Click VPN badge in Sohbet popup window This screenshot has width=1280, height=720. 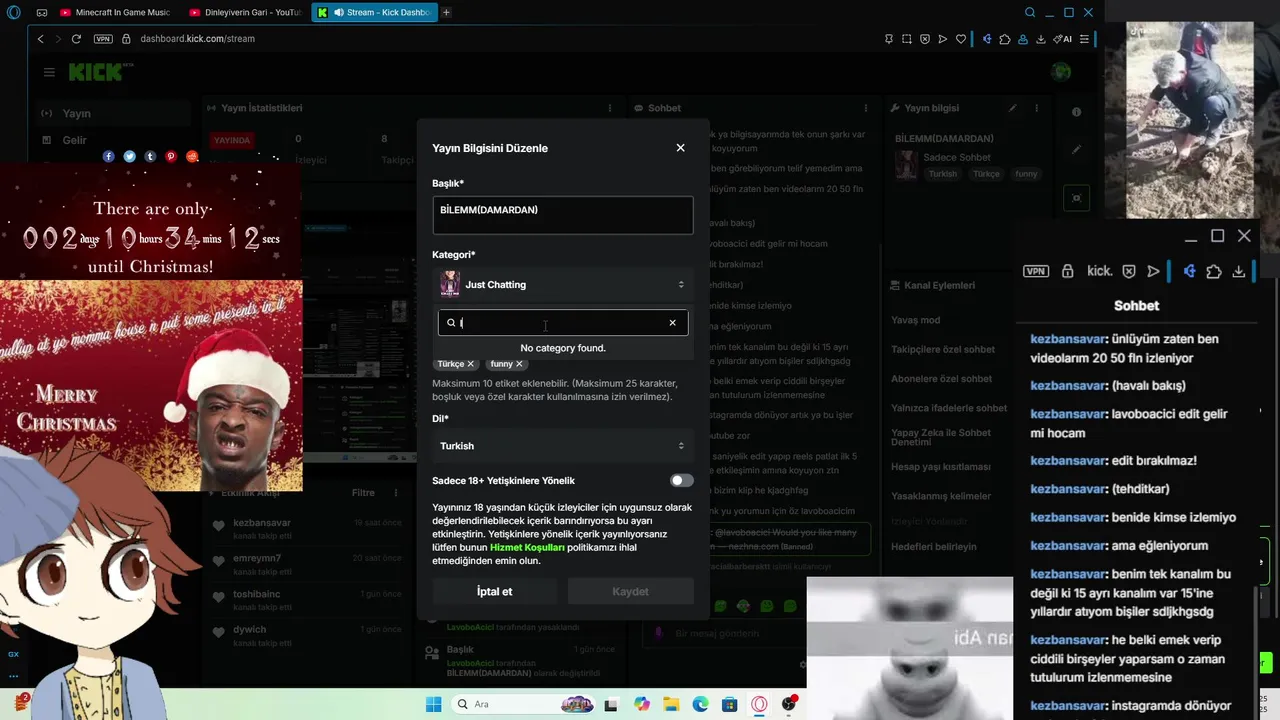coord(1036,271)
